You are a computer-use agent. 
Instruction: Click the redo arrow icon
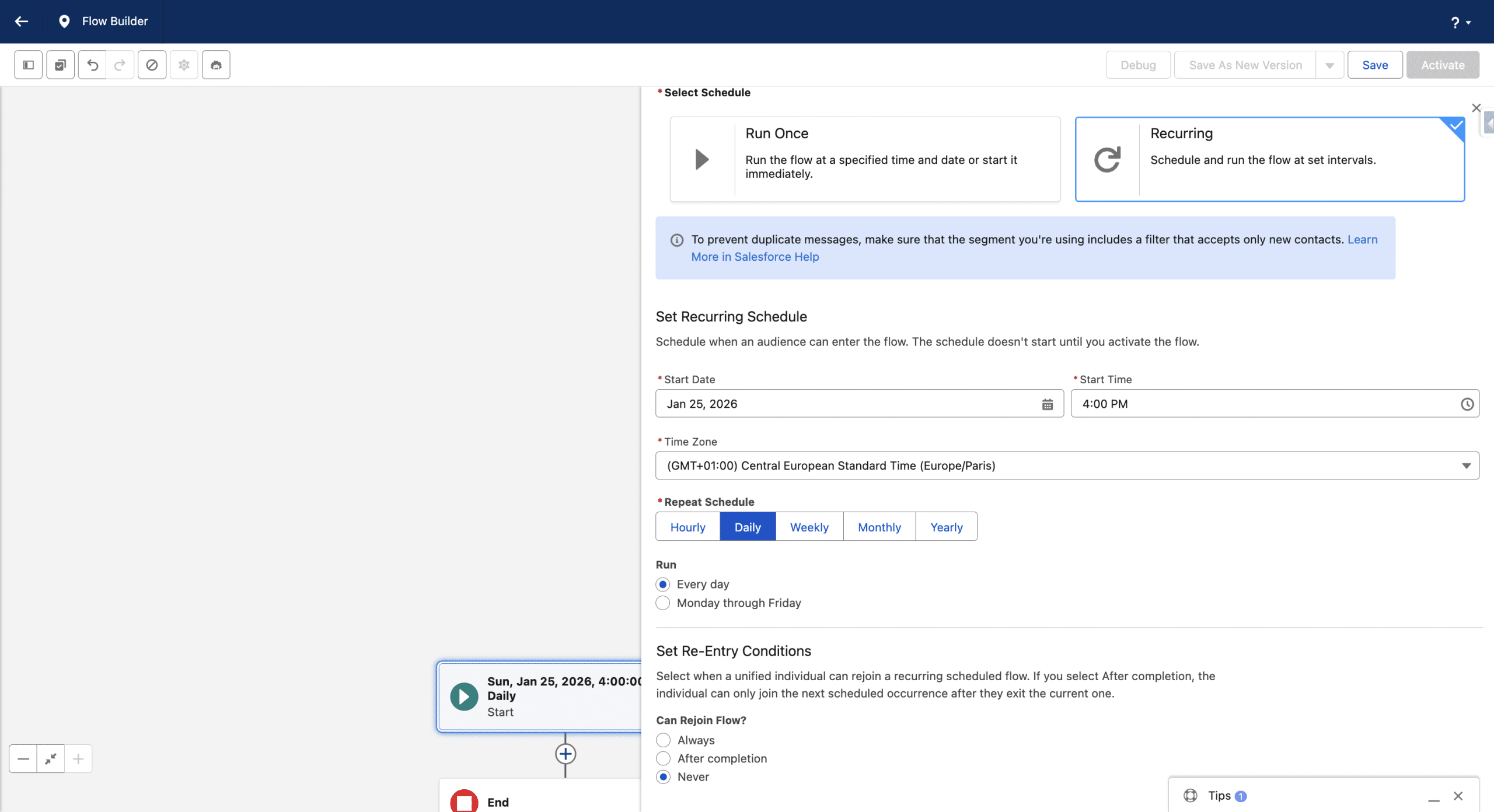pyautogui.click(x=120, y=65)
